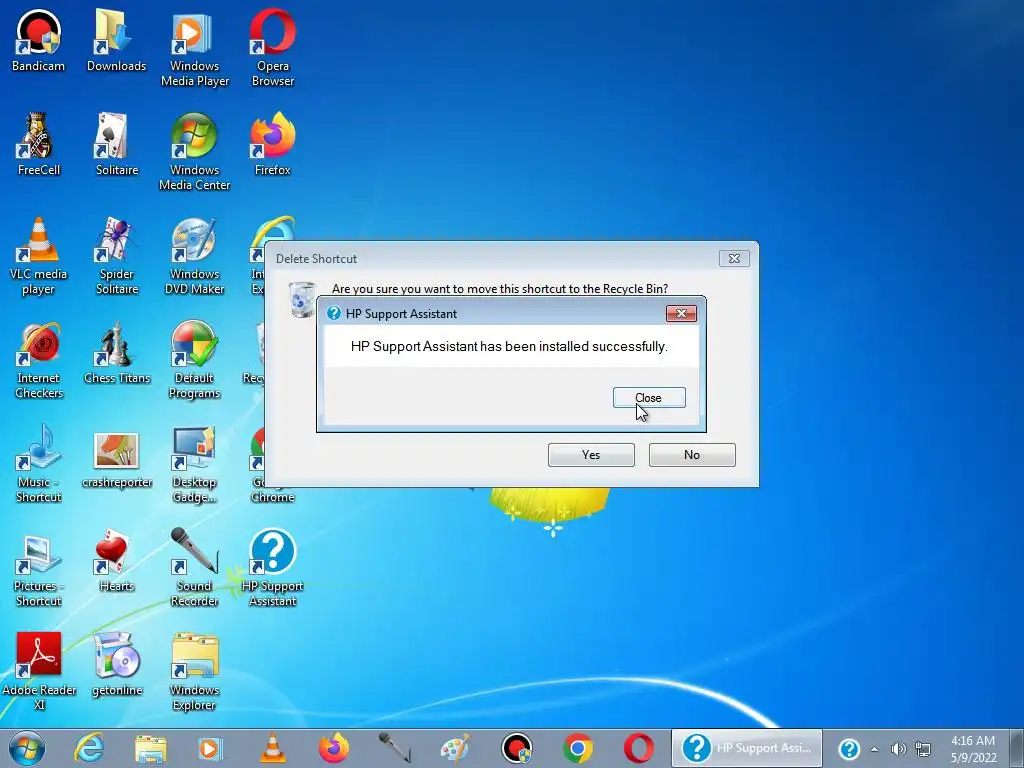Open Bandicam icon on the taskbar
Screen dimensions: 1024x768
click(x=517, y=748)
